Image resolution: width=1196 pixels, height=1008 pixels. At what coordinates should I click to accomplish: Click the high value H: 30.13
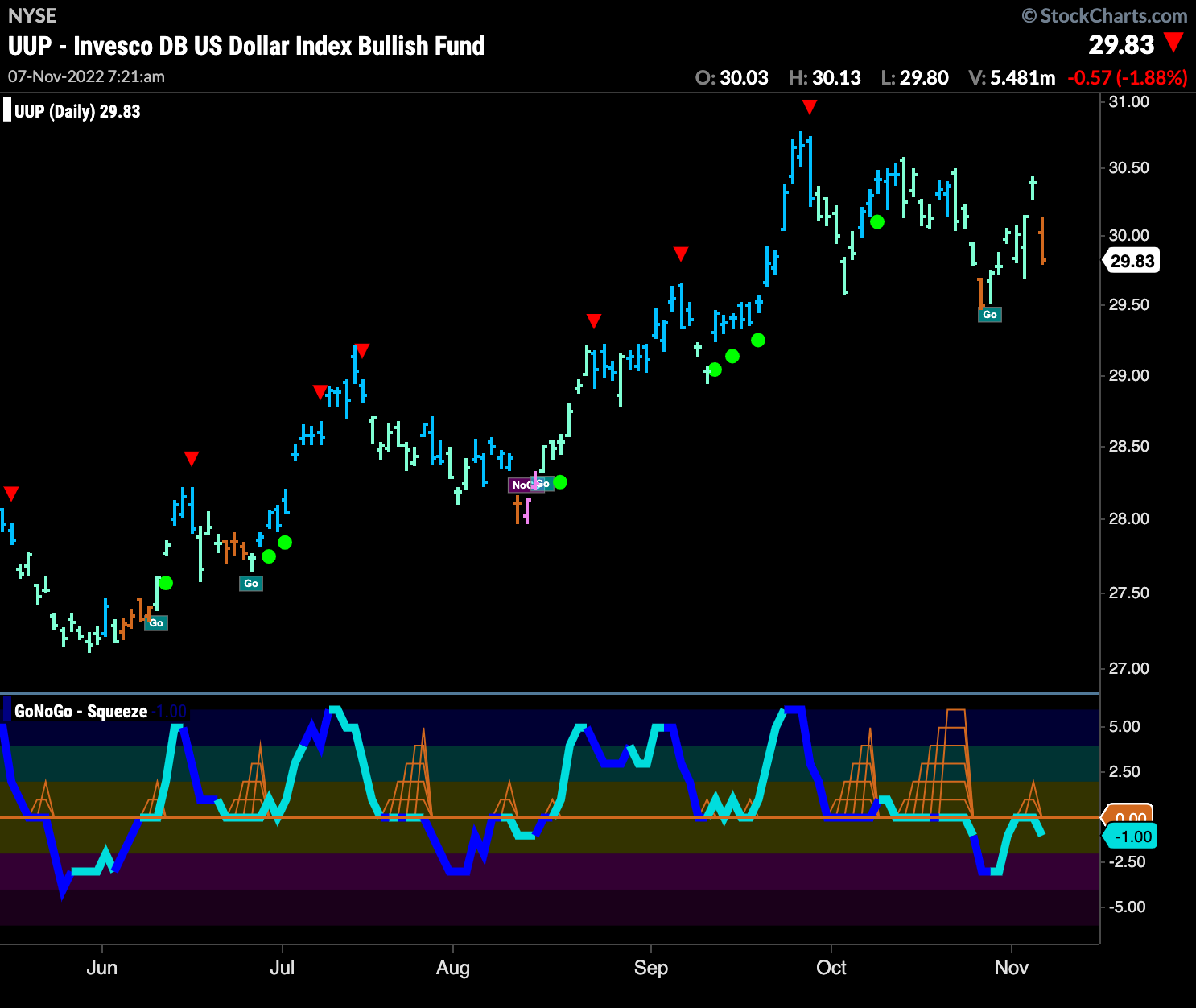(825, 78)
